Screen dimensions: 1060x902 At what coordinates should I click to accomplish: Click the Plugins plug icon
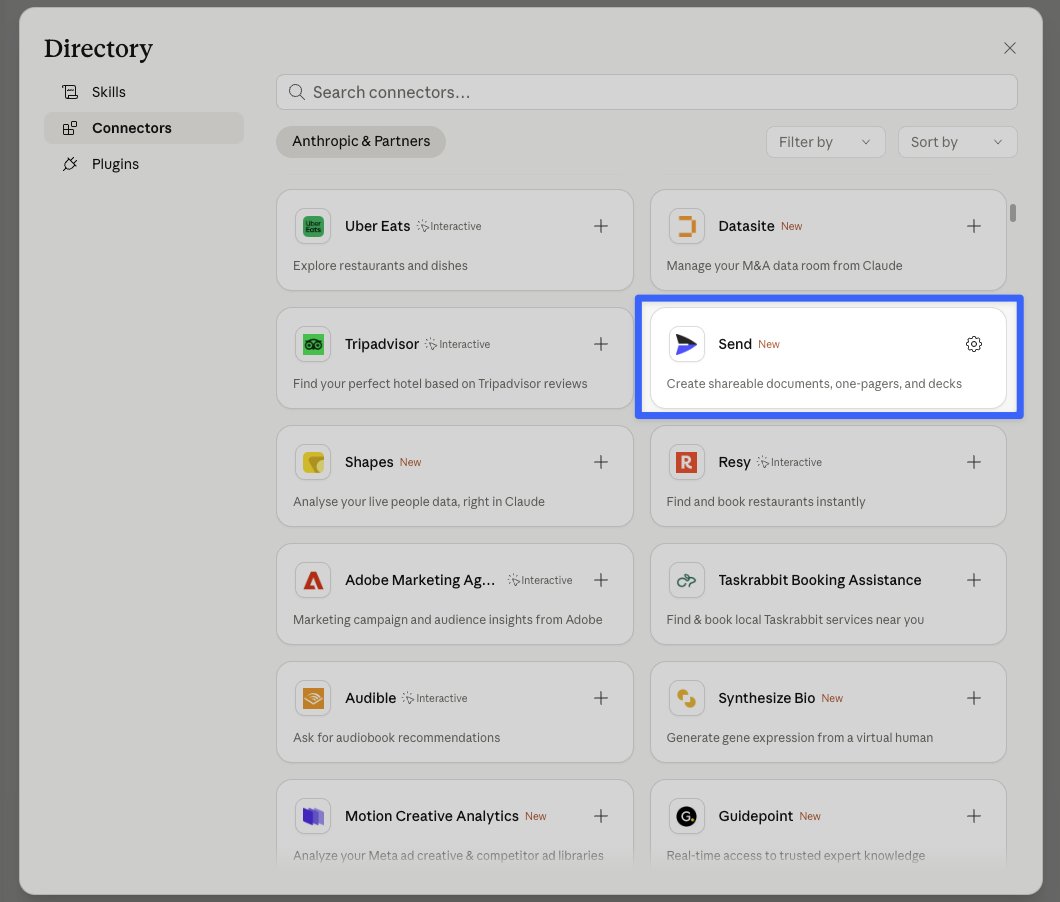tap(70, 164)
